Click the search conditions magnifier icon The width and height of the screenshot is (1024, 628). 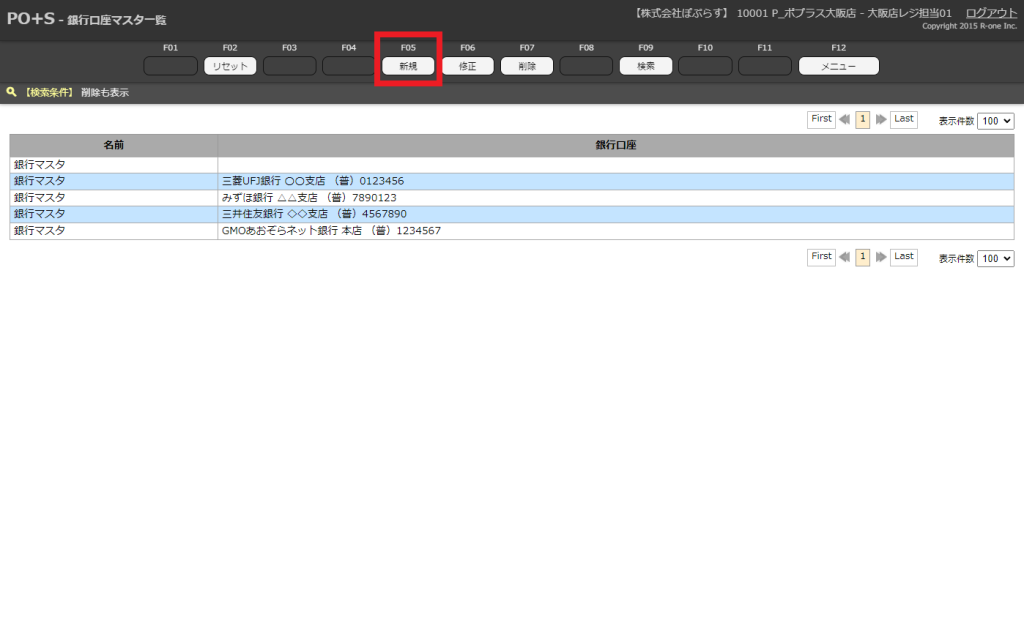[12, 92]
